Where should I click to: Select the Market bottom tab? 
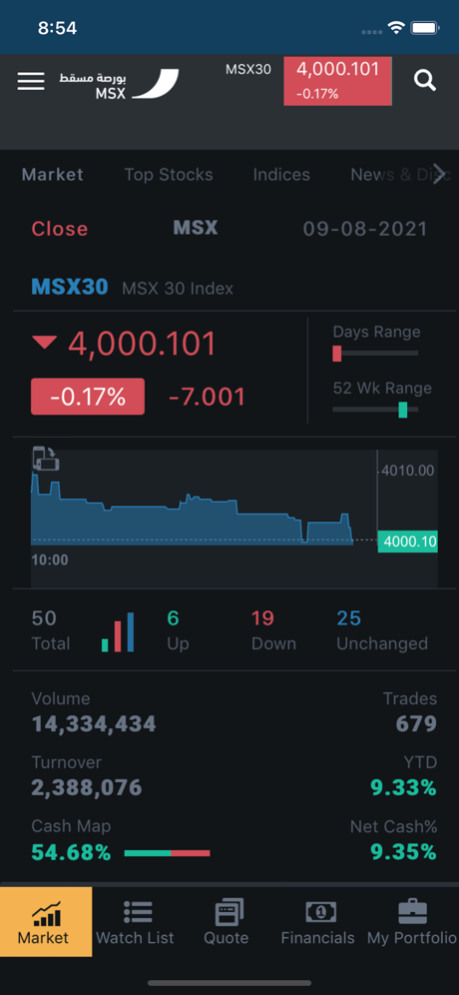click(x=46, y=921)
